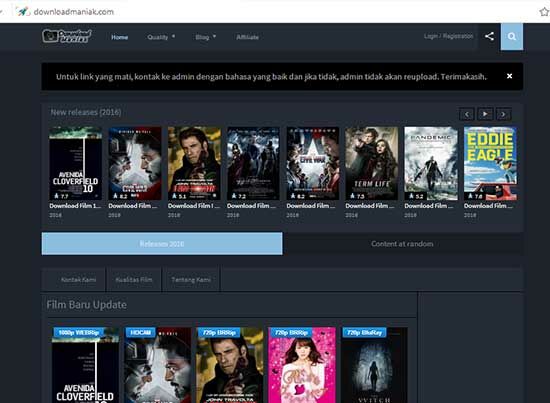The image size is (550, 403).
Task: Open the Kualitas Film tab
Action: 134,280
